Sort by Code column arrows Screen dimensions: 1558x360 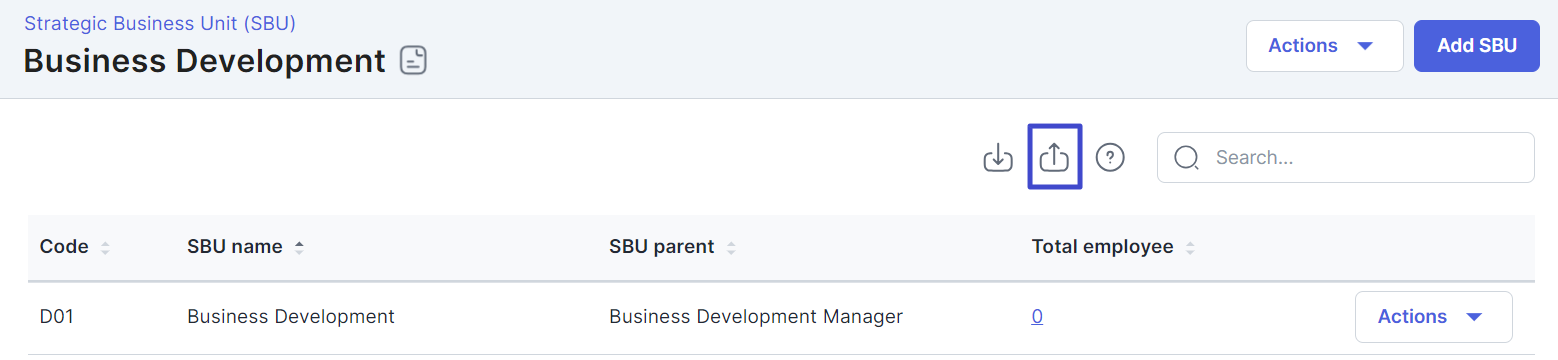tap(105, 247)
